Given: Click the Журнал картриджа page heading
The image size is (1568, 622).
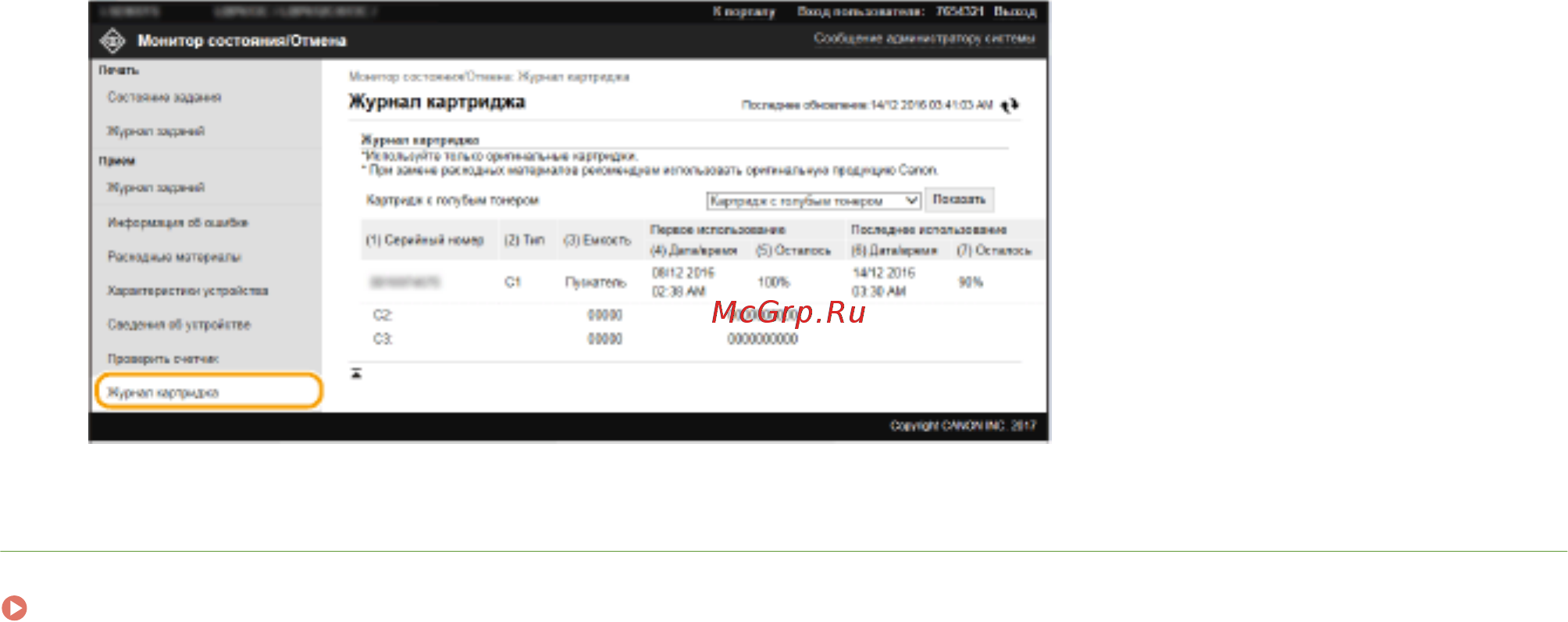Looking at the screenshot, I should click(437, 102).
